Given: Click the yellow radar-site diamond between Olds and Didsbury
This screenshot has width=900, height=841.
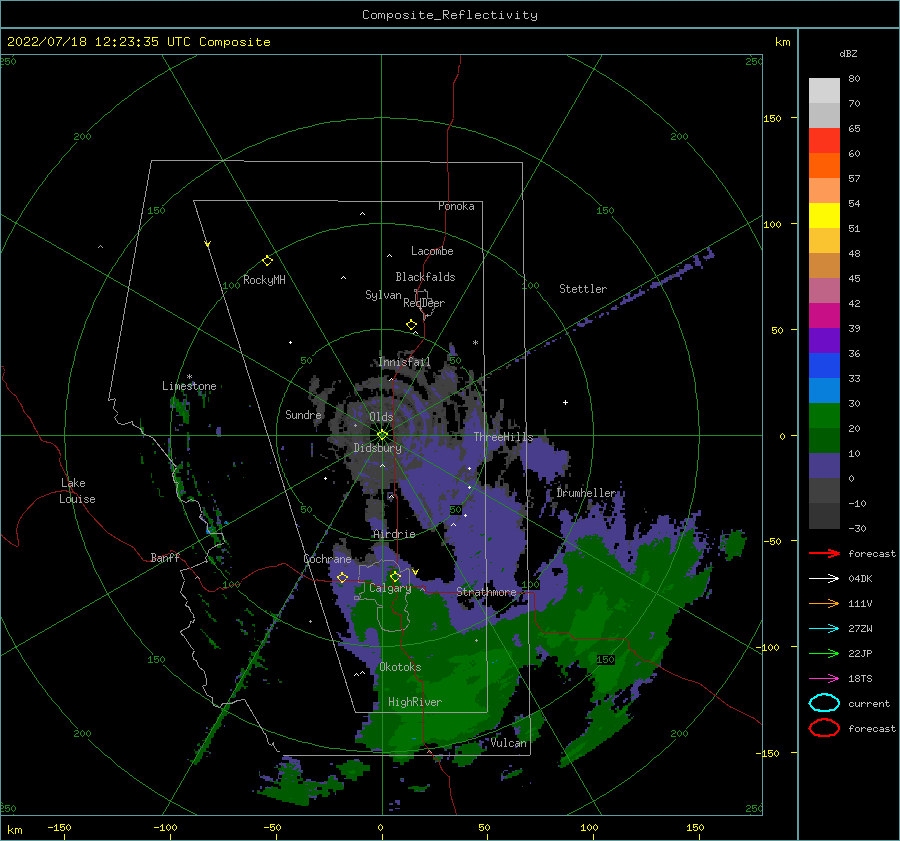Looking at the screenshot, I should click(382, 435).
